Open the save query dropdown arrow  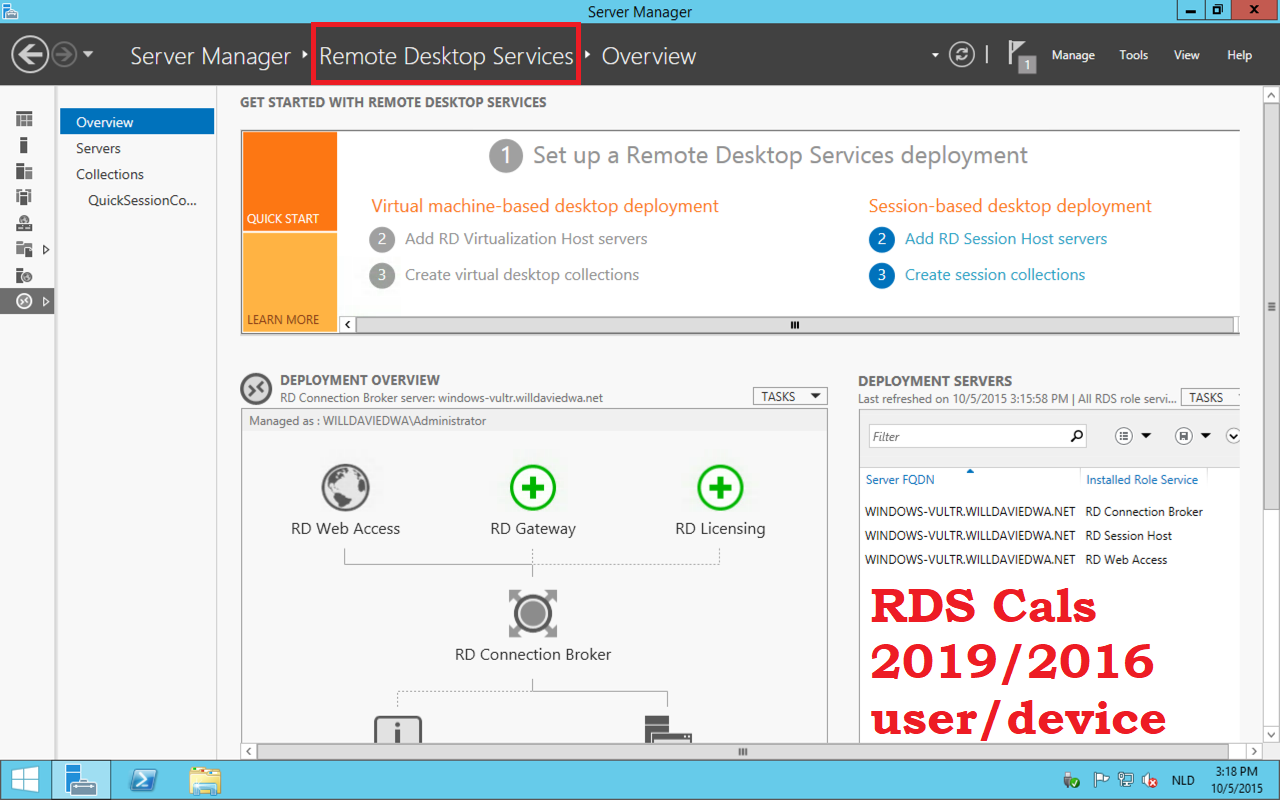click(1206, 436)
